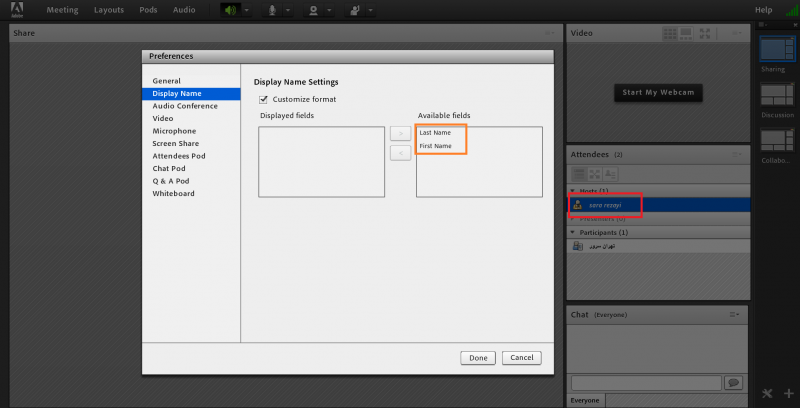
Task: Click the Cancel button in Preferences
Action: [521, 357]
